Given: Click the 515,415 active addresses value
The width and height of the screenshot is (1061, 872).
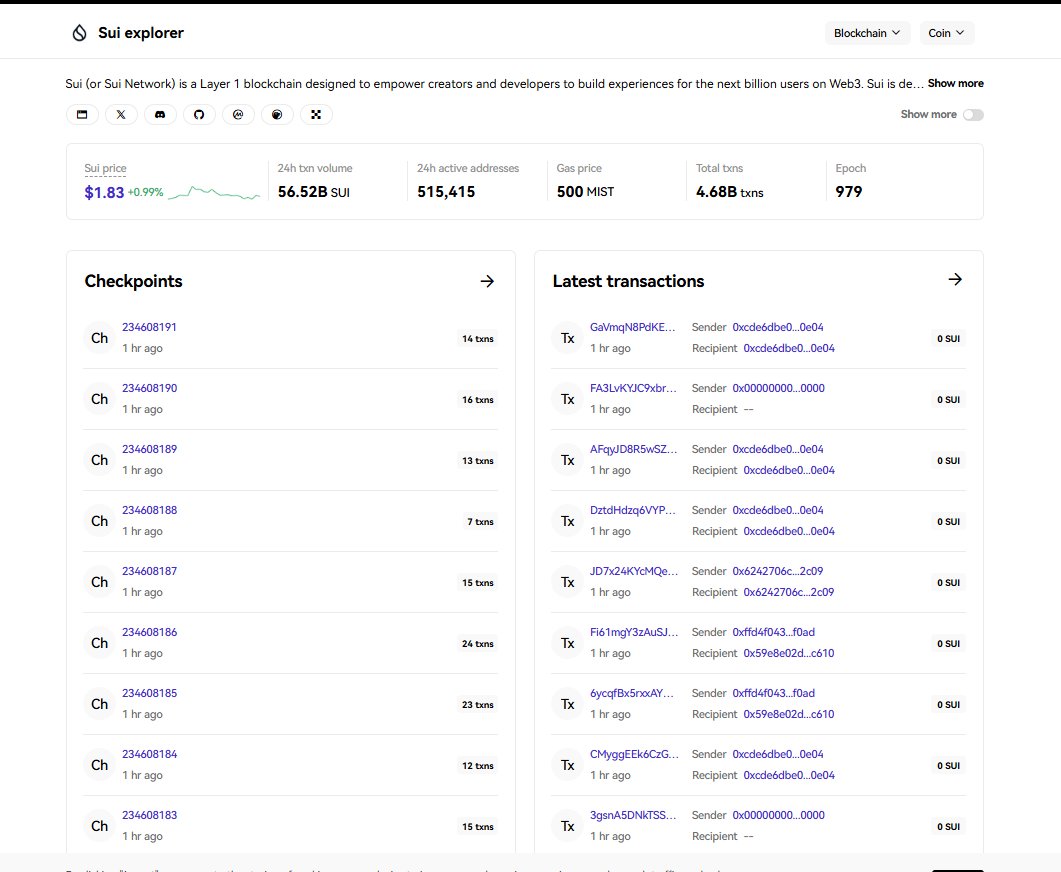Looking at the screenshot, I should point(446,191).
